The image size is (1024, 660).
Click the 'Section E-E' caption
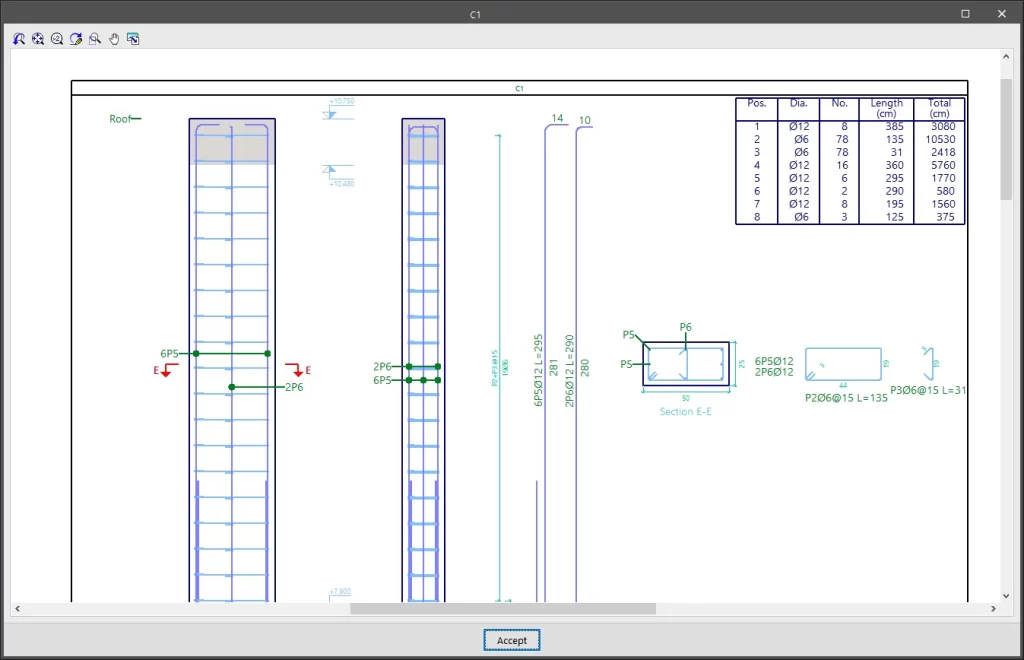tap(685, 411)
